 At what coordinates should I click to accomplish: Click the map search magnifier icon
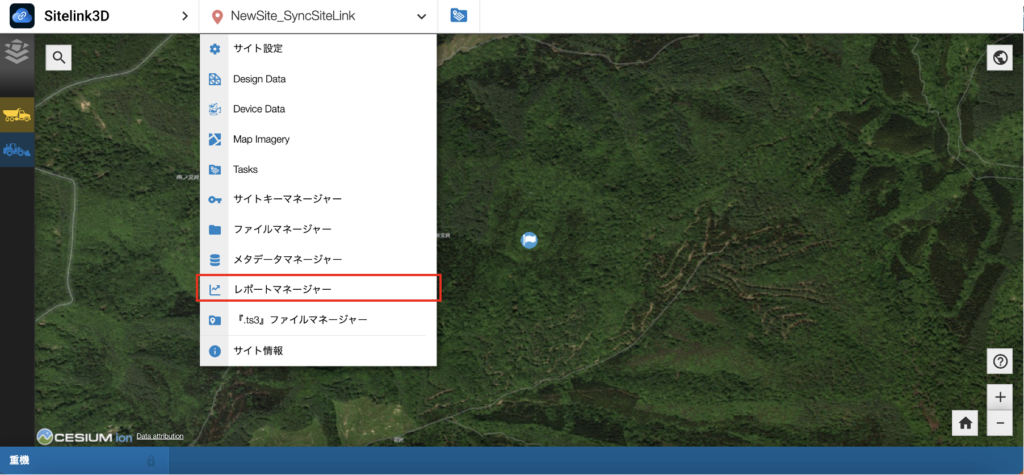click(x=59, y=58)
